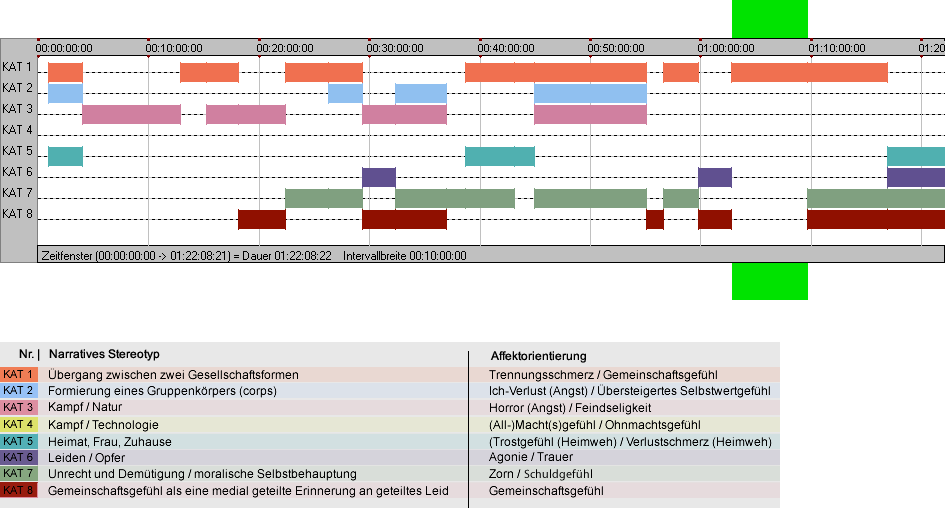Select the small KAT 8 block near 00:55
Image resolution: width=945 pixels, height=530 pixels.
click(655, 219)
